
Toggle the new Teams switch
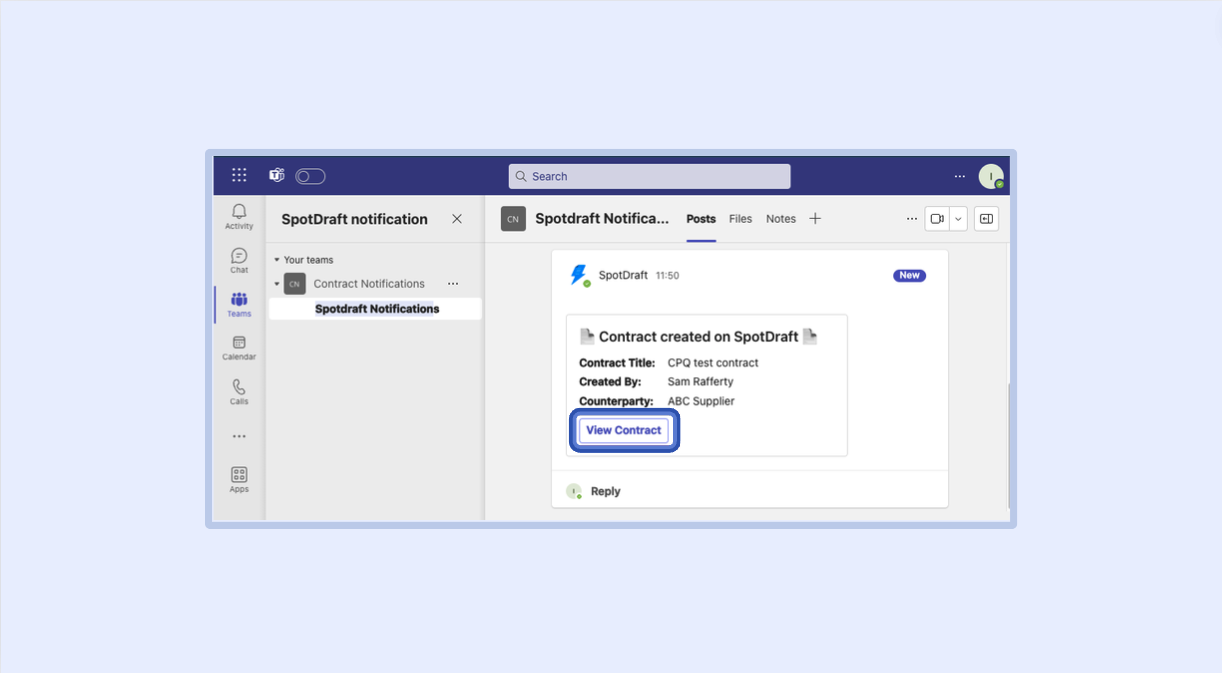310,176
